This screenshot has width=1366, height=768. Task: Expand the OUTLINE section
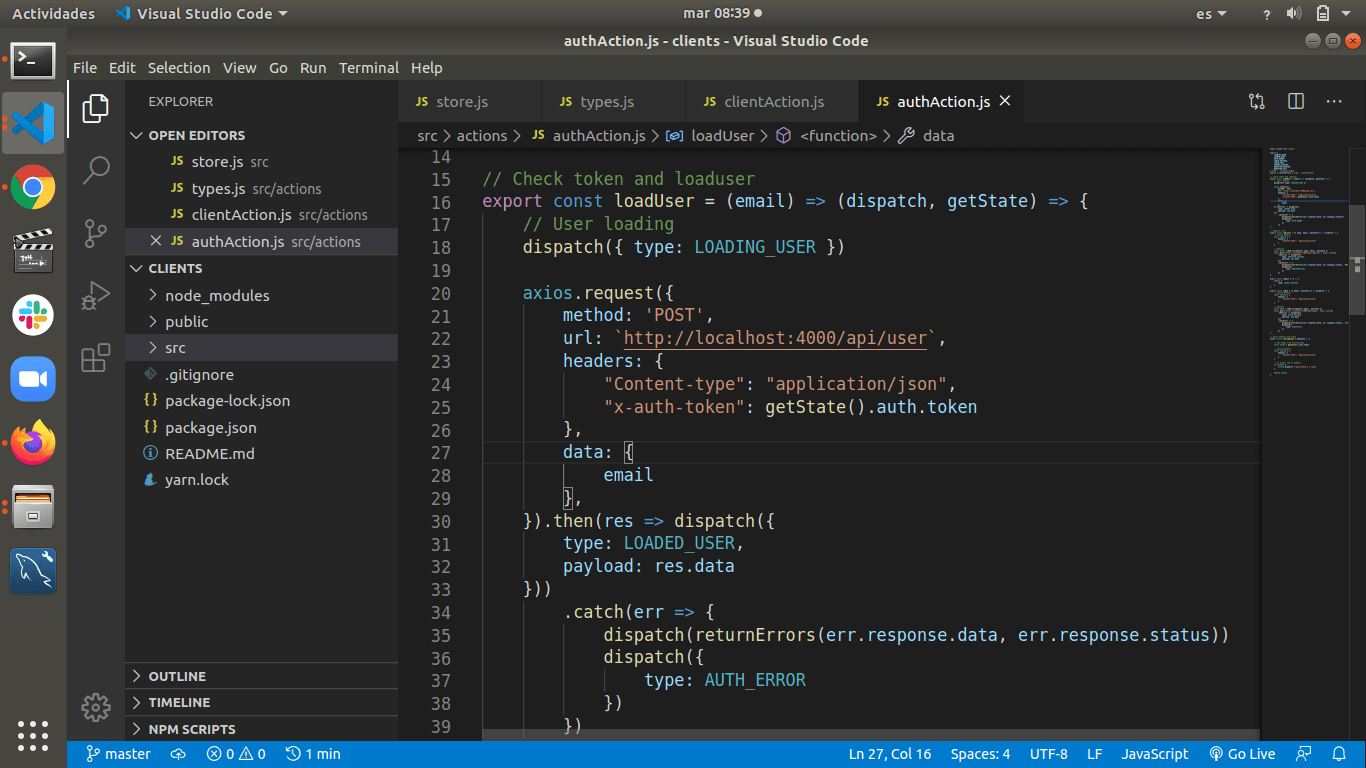coord(177,676)
